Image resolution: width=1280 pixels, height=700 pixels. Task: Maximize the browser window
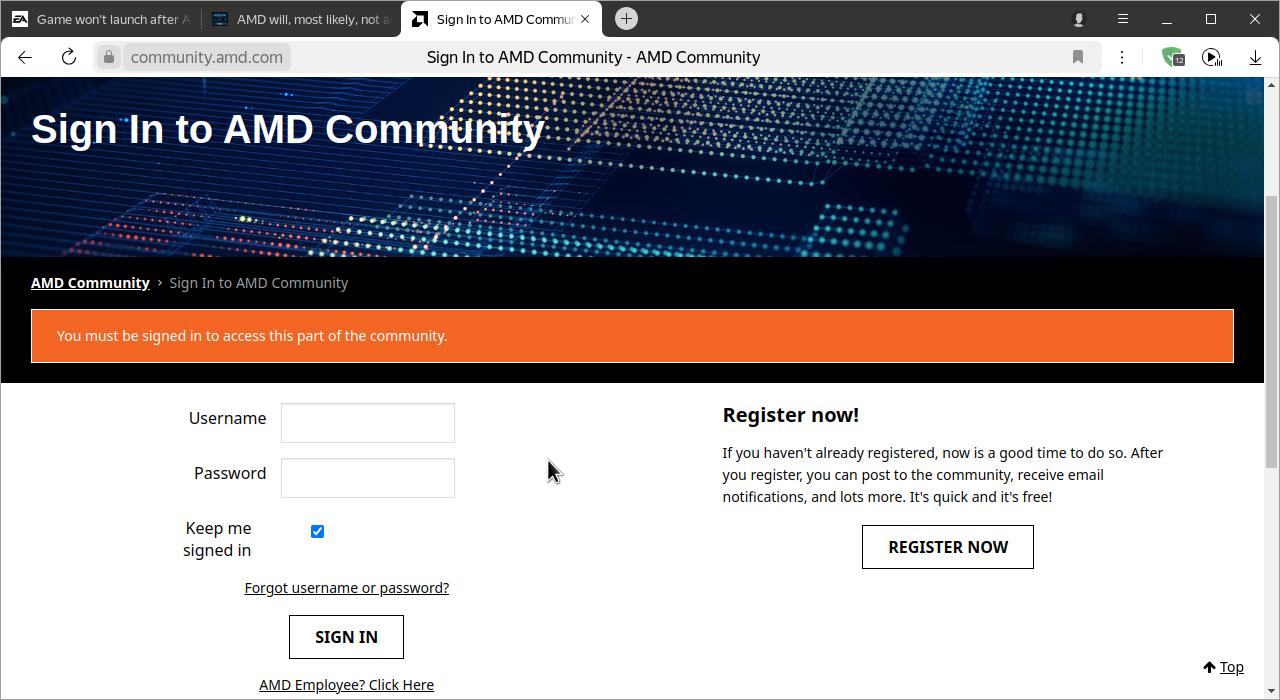(x=1211, y=19)
